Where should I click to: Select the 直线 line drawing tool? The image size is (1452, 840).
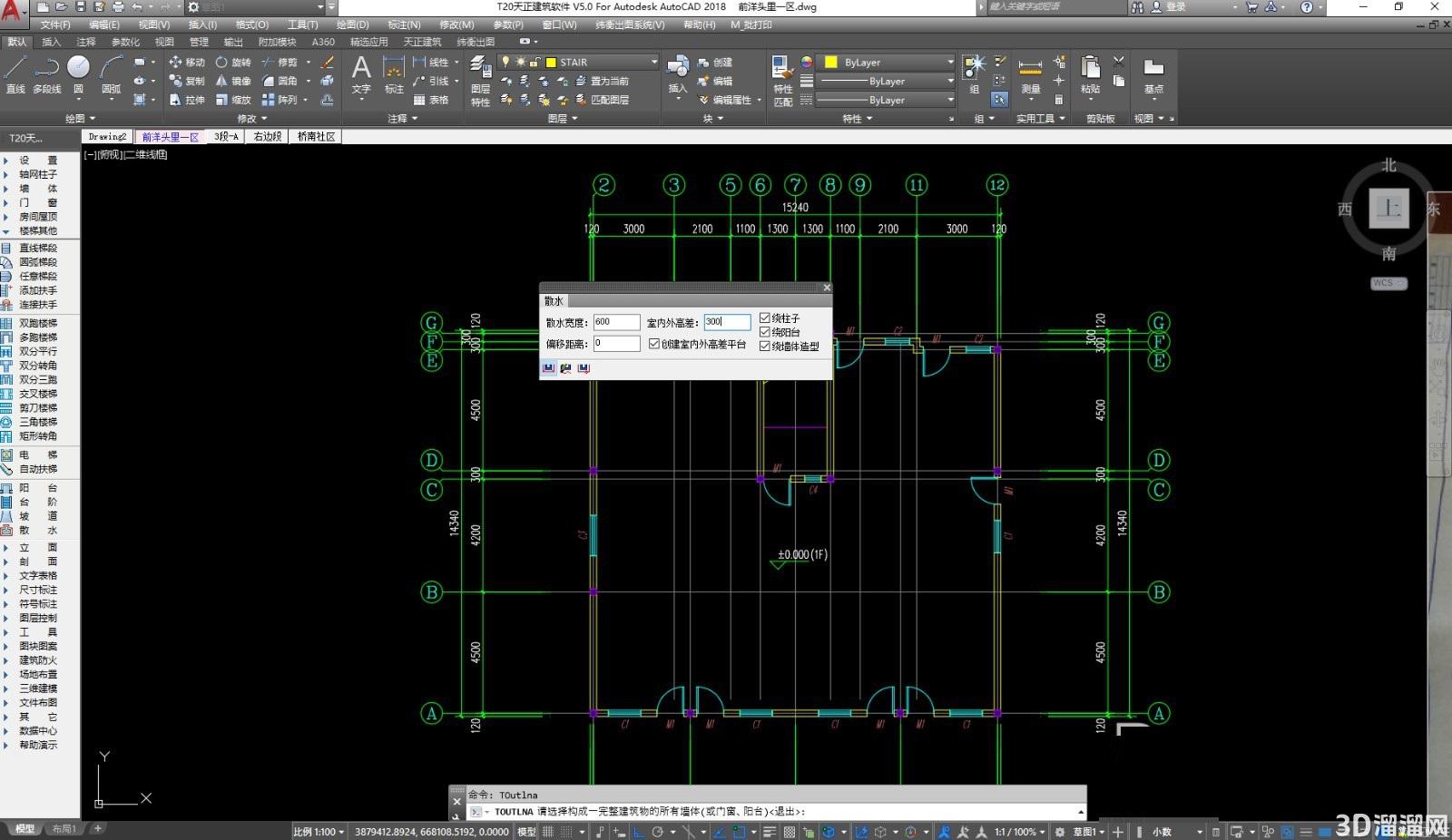15,74
